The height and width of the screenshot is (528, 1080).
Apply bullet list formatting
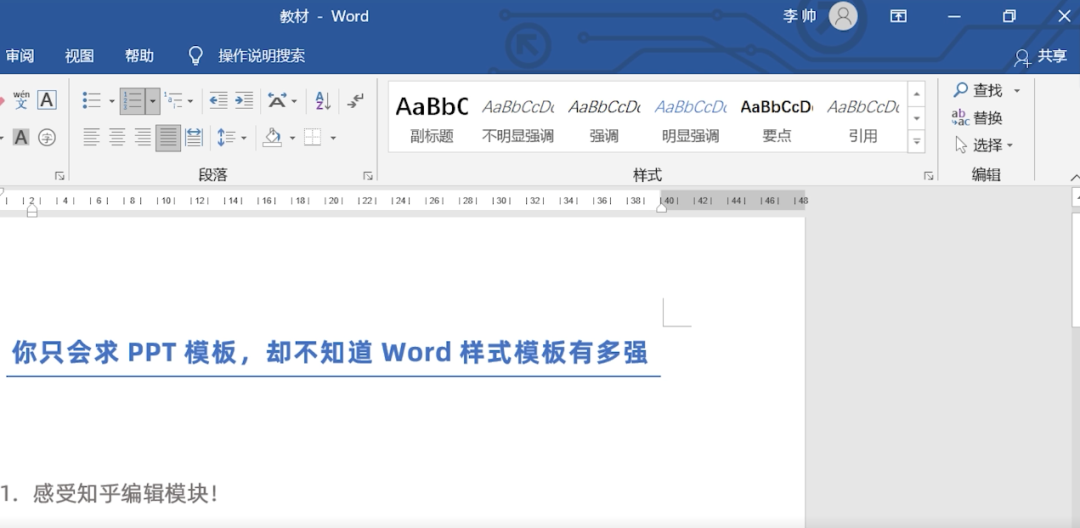[92, 101]
